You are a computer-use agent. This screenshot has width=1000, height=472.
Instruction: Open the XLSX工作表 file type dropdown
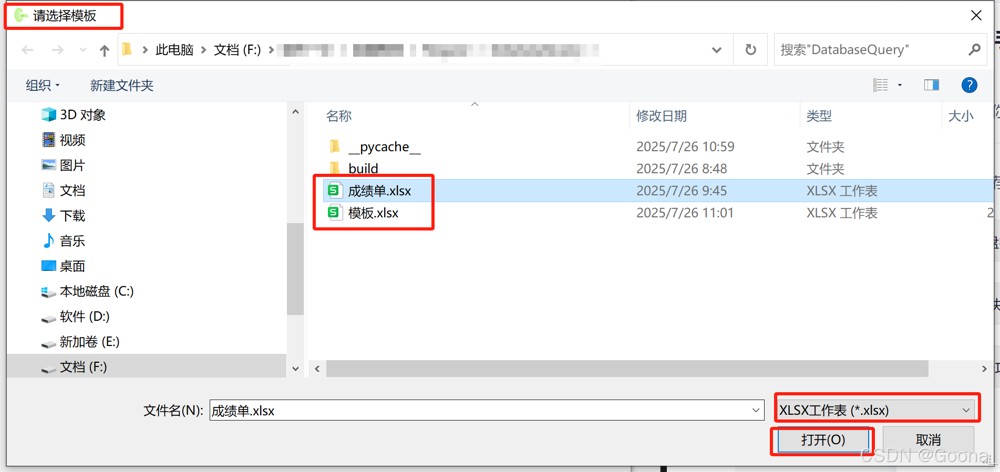point(875,410)
